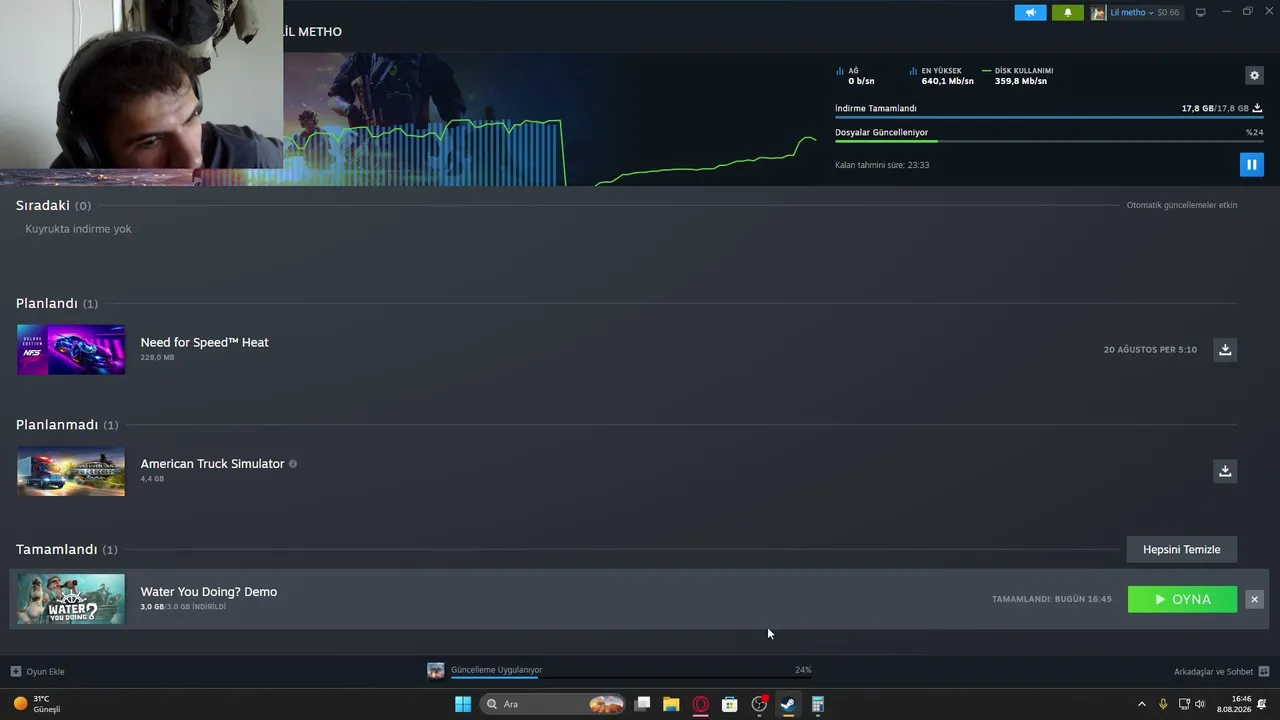Viewport: 1280px width, 720px height.
Task: Click the Kuyrukta indirme yok message
Action: [78, 229]
